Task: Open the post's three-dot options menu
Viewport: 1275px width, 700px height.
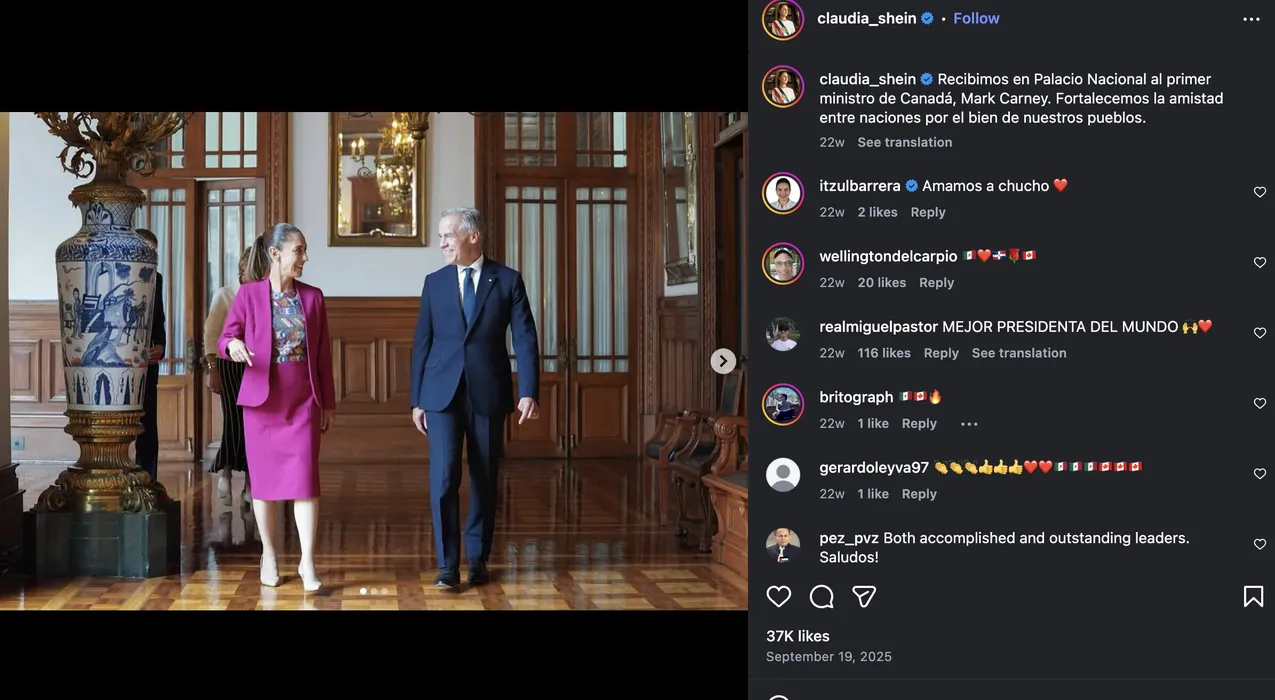Action: coord(1251,19)
